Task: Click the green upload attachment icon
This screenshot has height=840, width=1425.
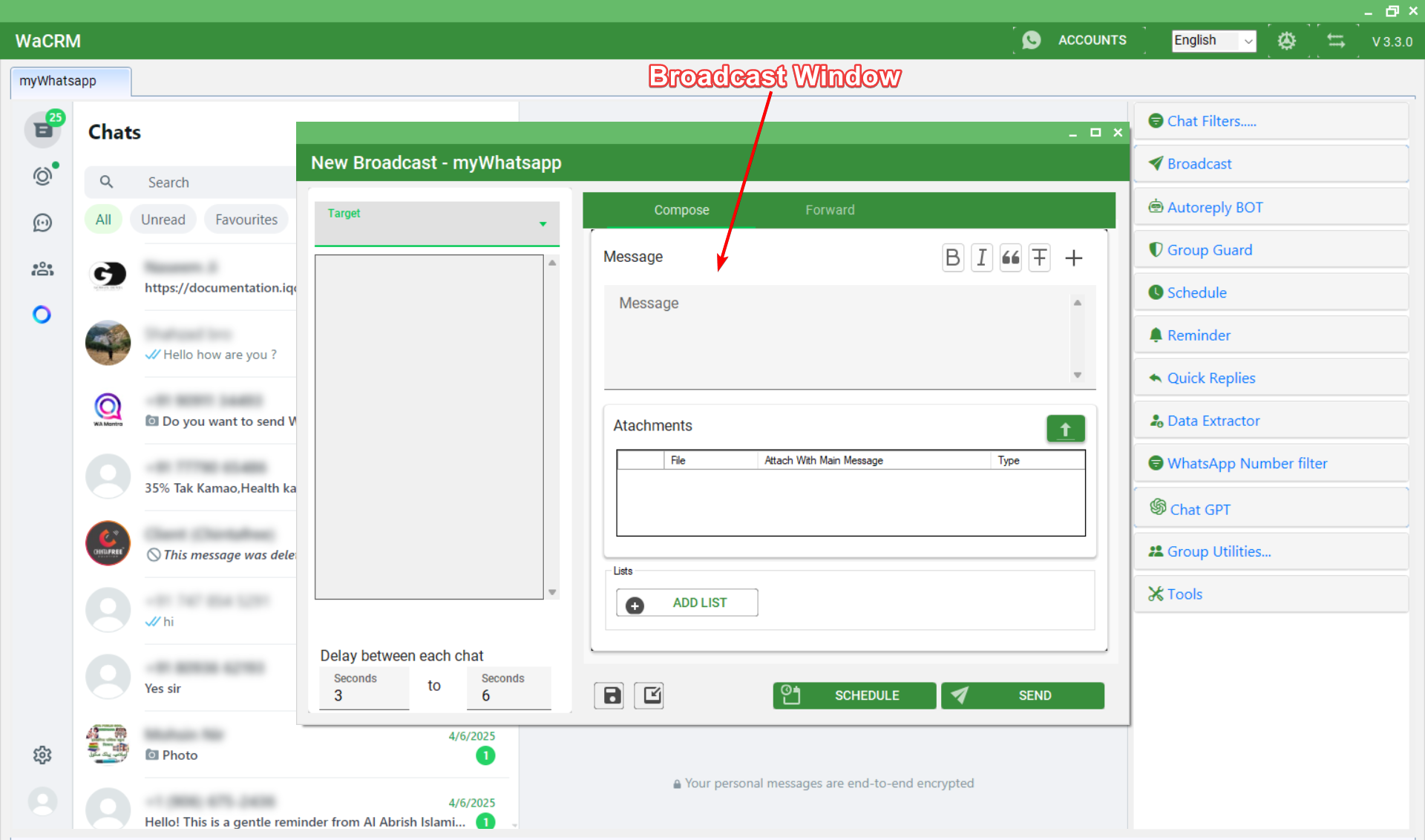Action: point(1065,429)
